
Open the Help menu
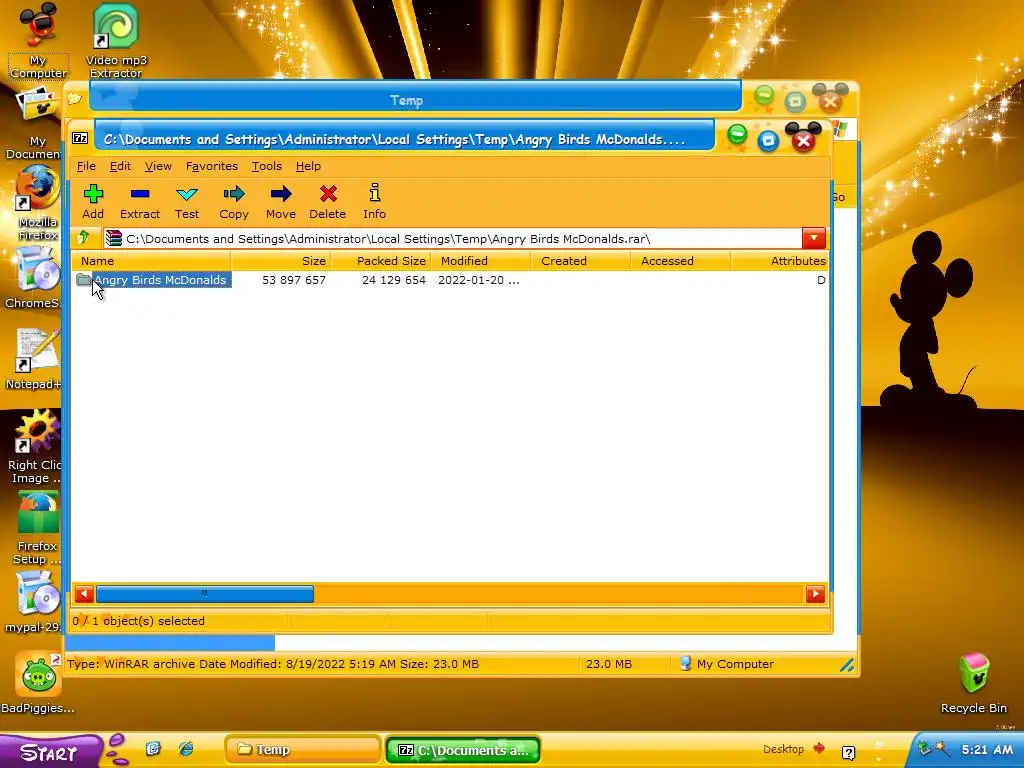coord(308,166)
